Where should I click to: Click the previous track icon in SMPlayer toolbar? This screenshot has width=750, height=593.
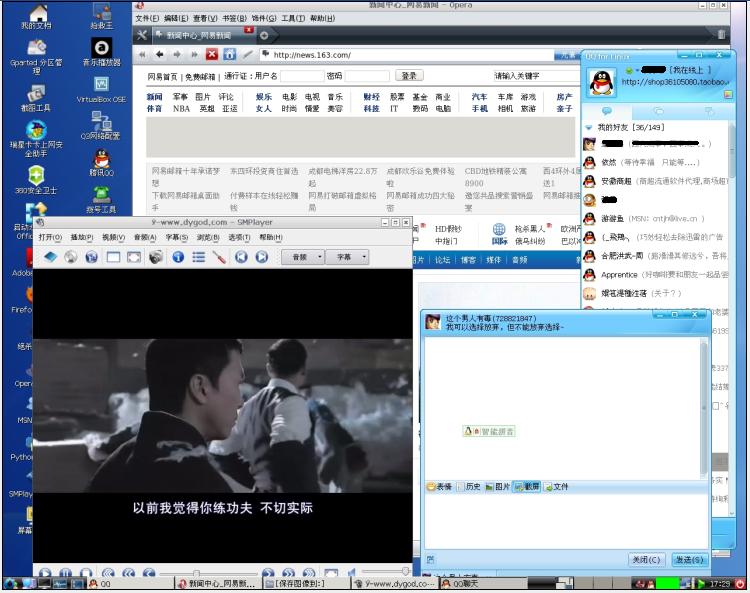point(241,257)
